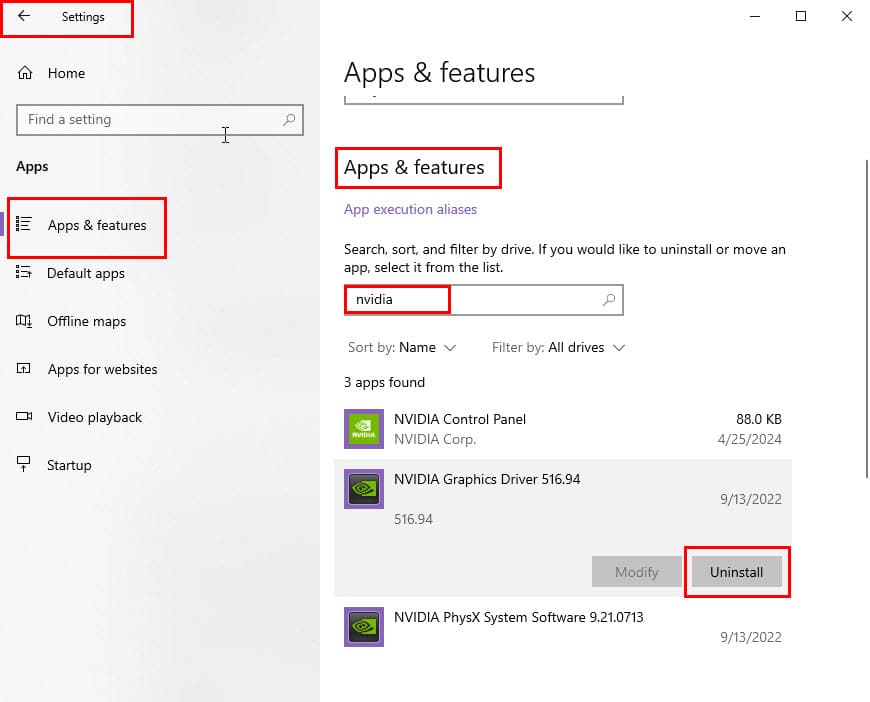This screenshot has width=870, height=702.
Task: Maximize the Settings window
Action: point(801,16)
